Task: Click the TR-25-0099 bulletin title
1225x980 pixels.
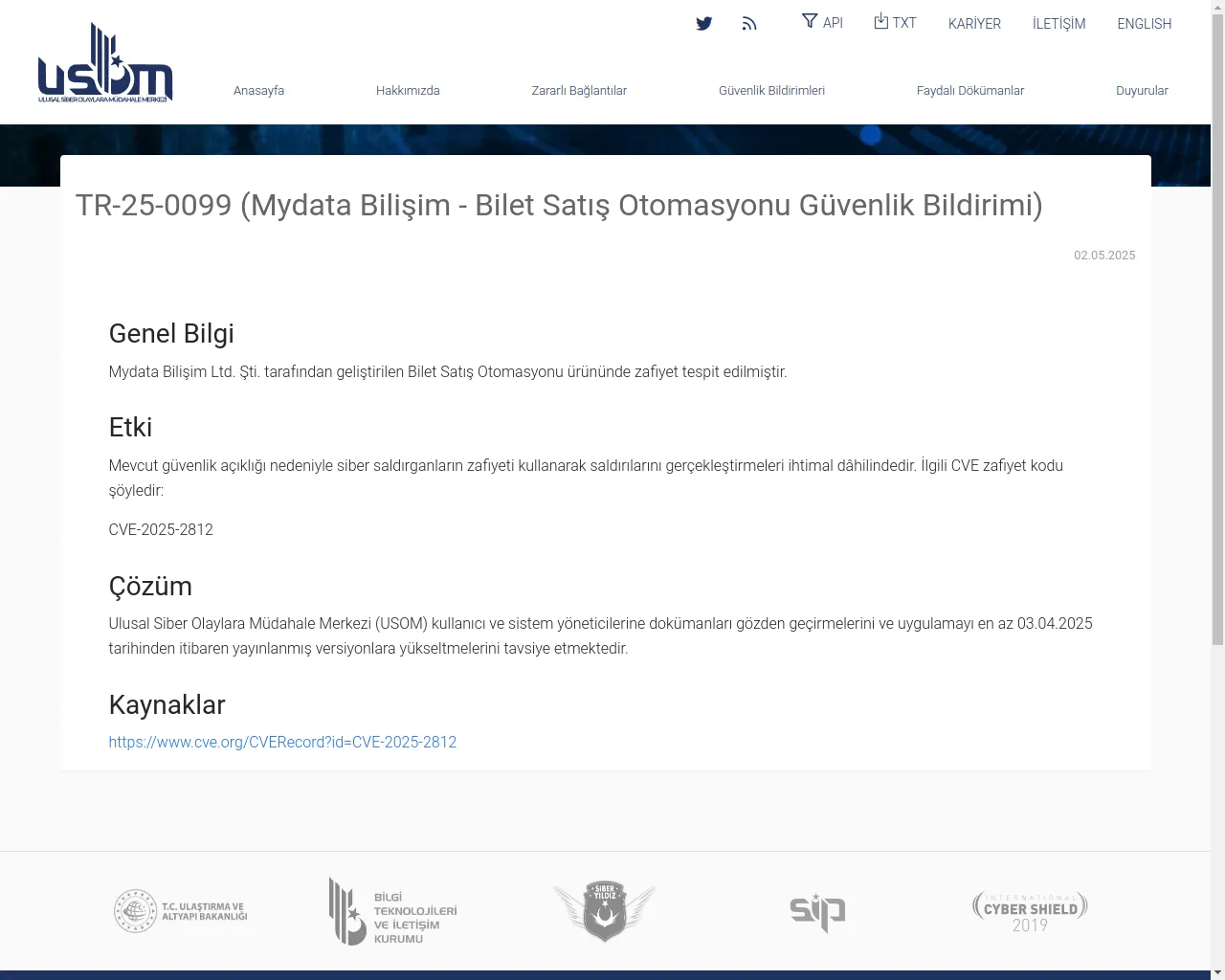Action: [559, 205]
